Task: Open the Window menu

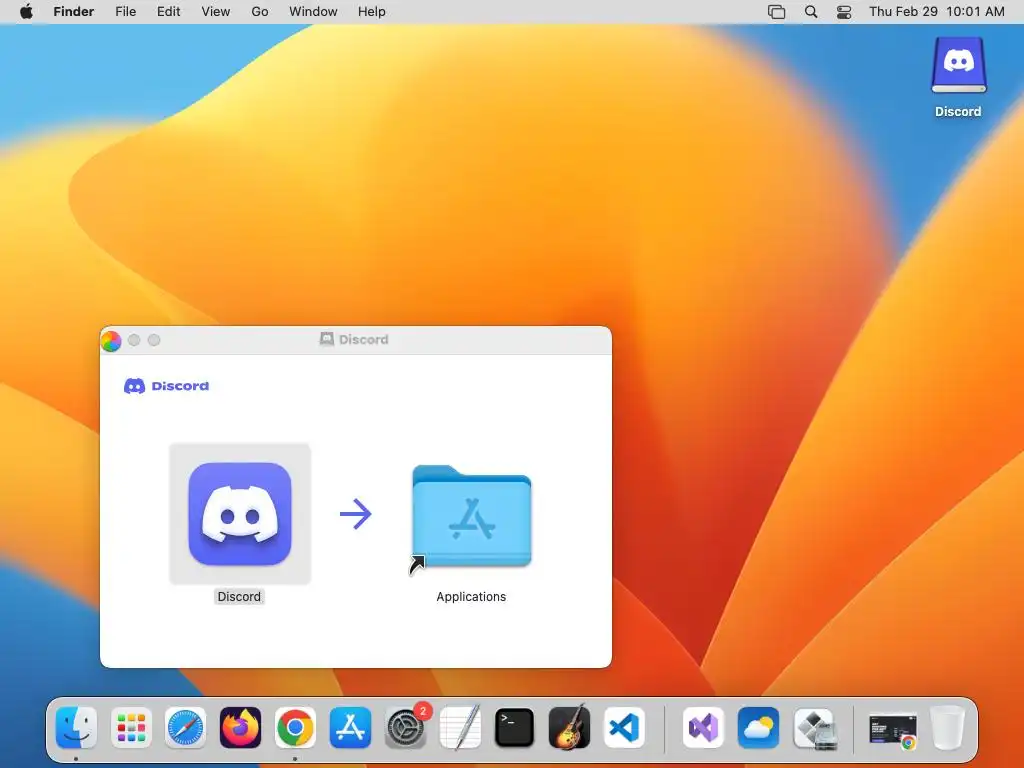Action: [313, 12]
